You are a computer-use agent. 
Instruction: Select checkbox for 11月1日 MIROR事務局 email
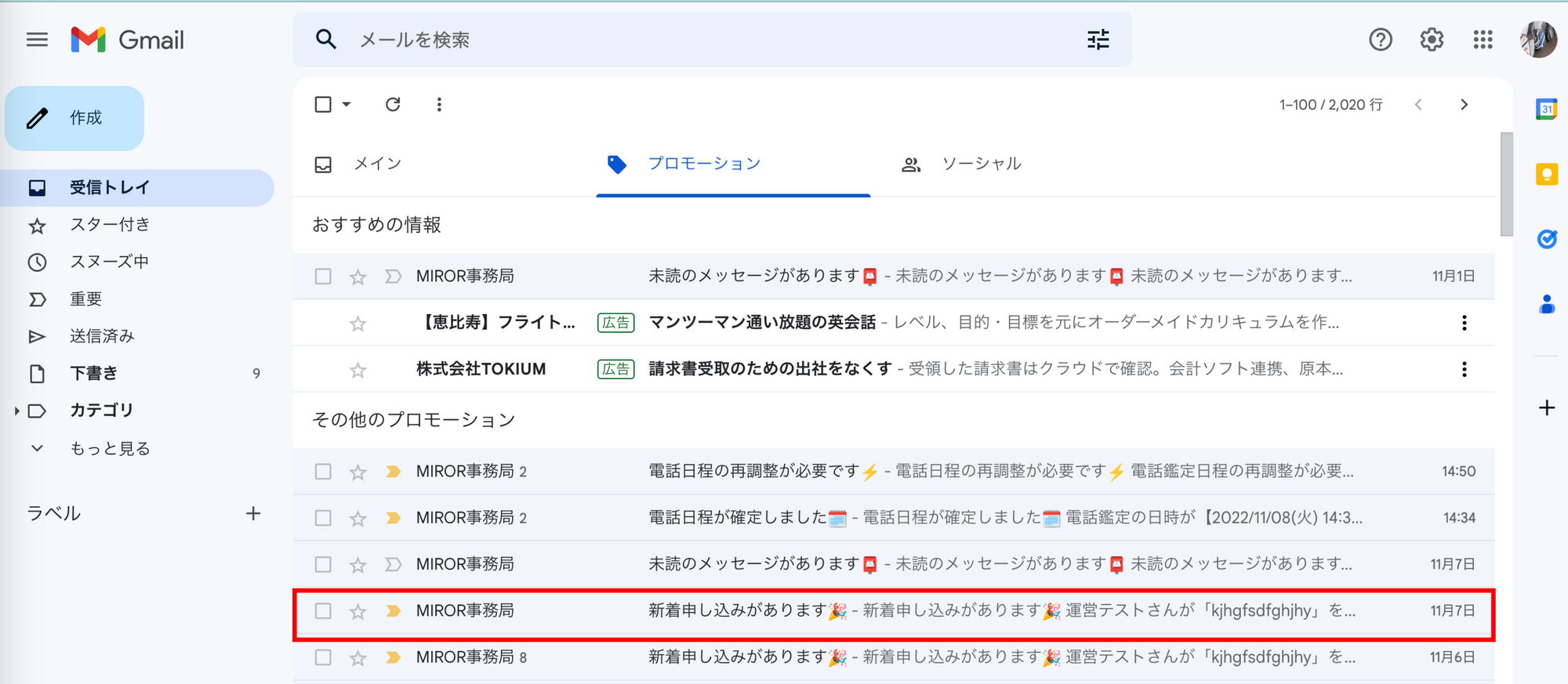pyautogui.click(x=323, y=277)
